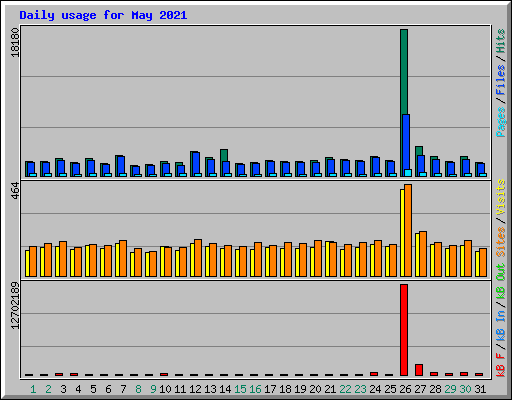
Task: Click day label 18 on the x-axis
Action: click(285, 389)
